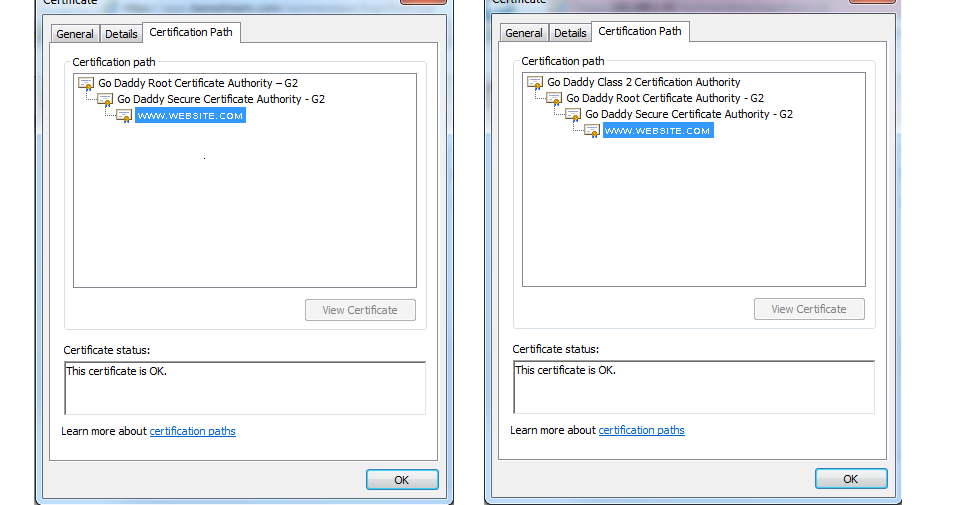Select Certification Path tab in left dialog
This screenshot has width=960, height=505.
(x=191, y=32)
